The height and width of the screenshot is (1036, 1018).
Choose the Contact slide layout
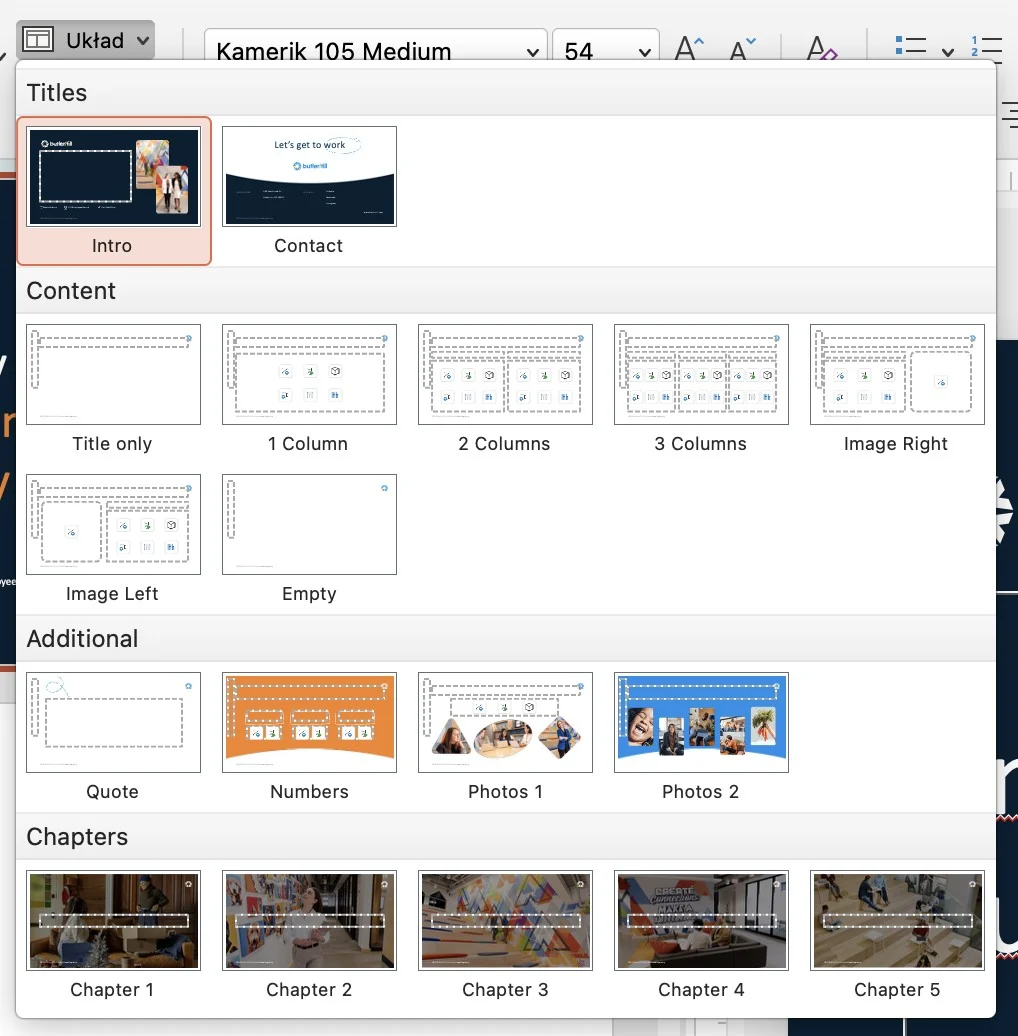(x=309, y=177)
